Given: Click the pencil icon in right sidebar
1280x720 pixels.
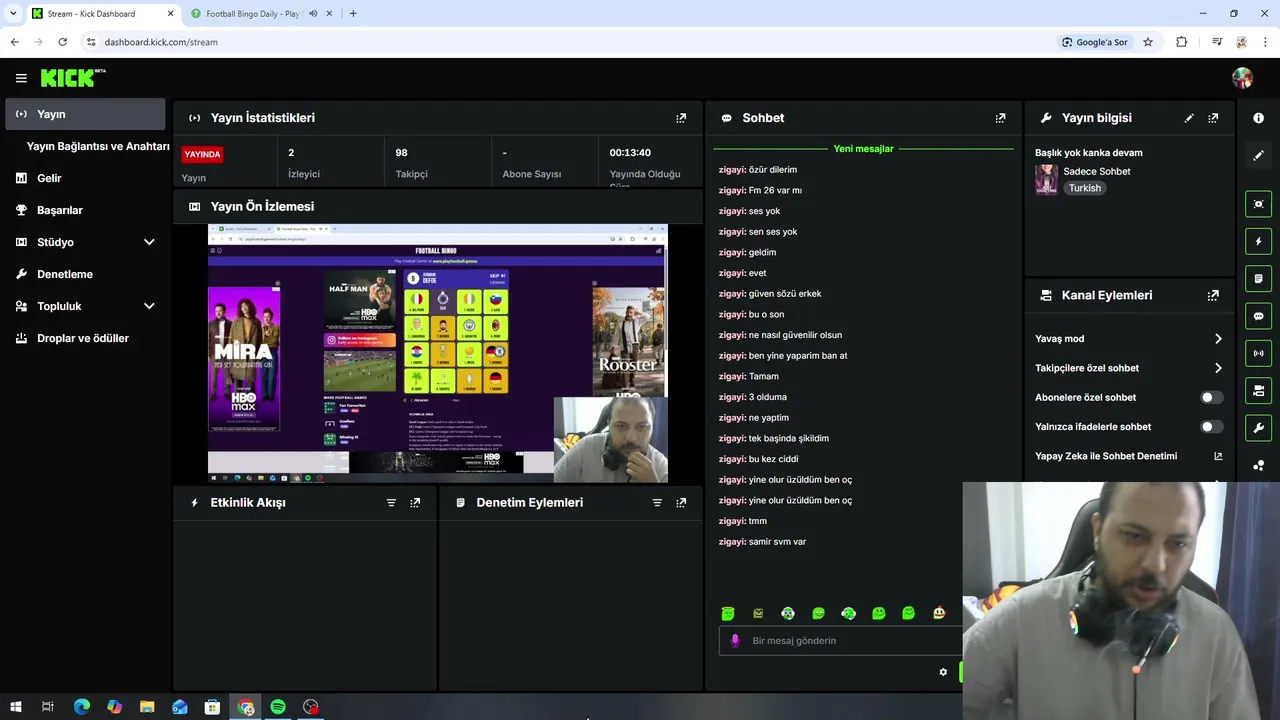Looking at the screenshot, I should 1258,155.
